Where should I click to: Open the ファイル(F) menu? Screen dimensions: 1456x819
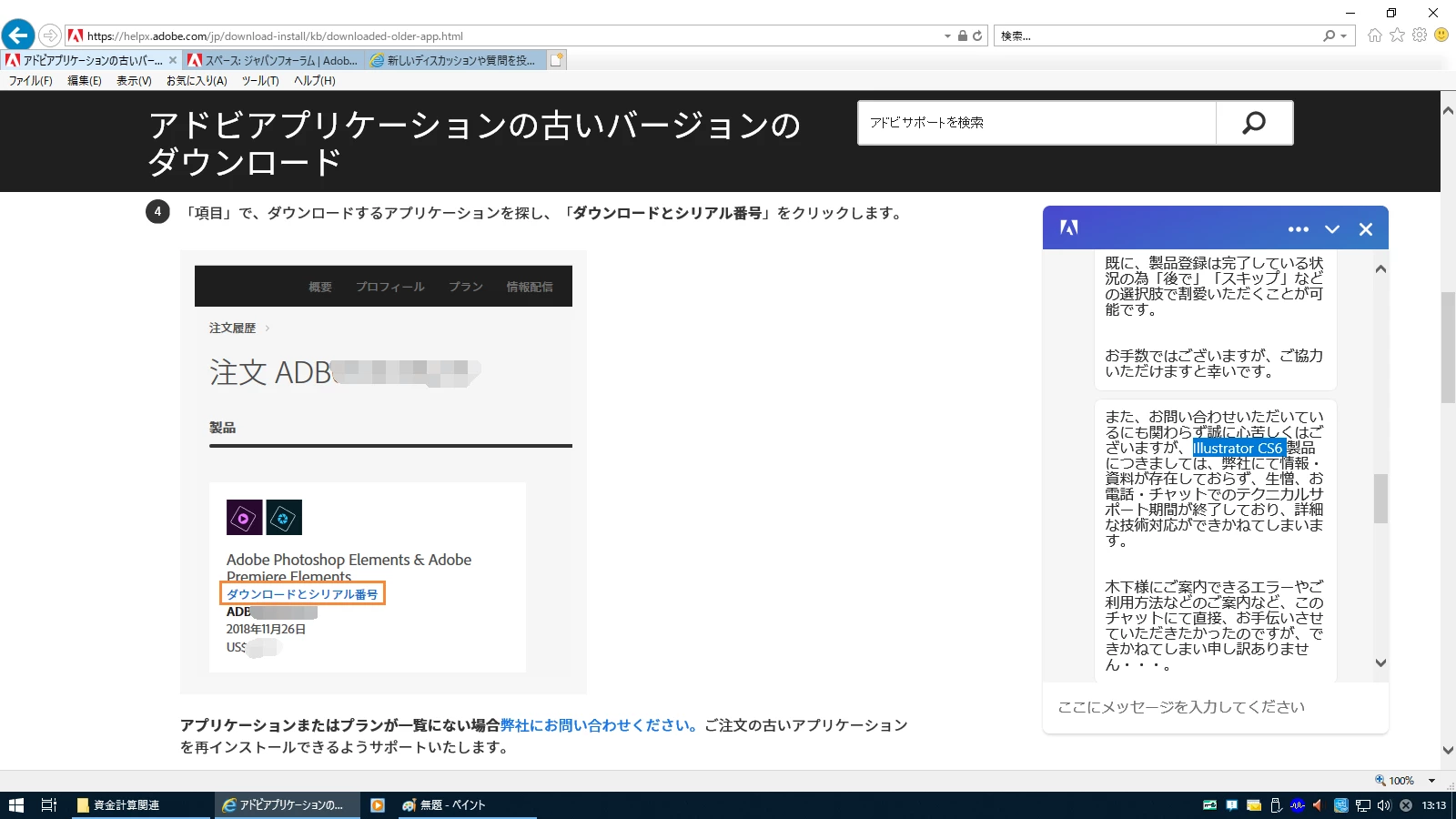[31, 81]
